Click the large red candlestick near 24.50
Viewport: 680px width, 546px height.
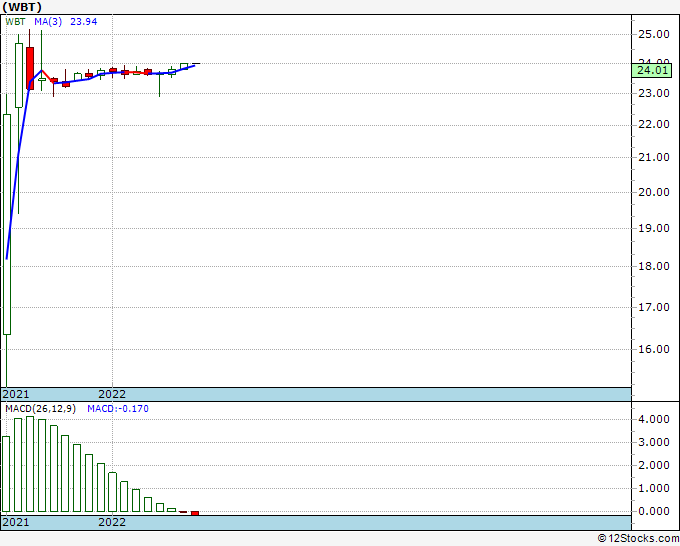point(30,69)
